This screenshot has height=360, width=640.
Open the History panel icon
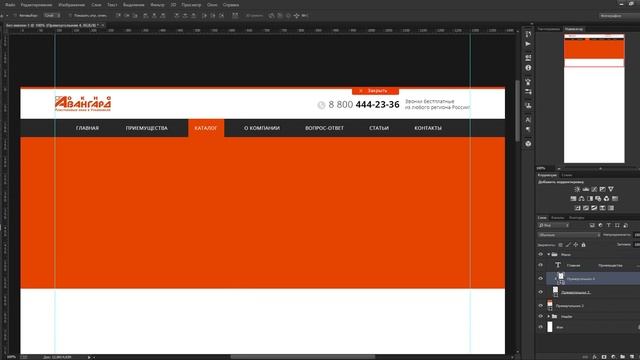tap(528, 34)
